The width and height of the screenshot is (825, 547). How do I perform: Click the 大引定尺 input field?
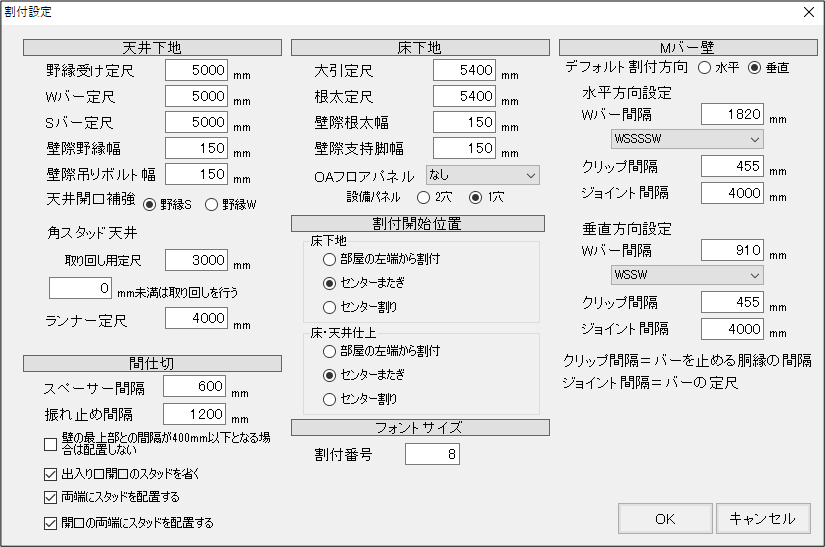click(465, 70)
